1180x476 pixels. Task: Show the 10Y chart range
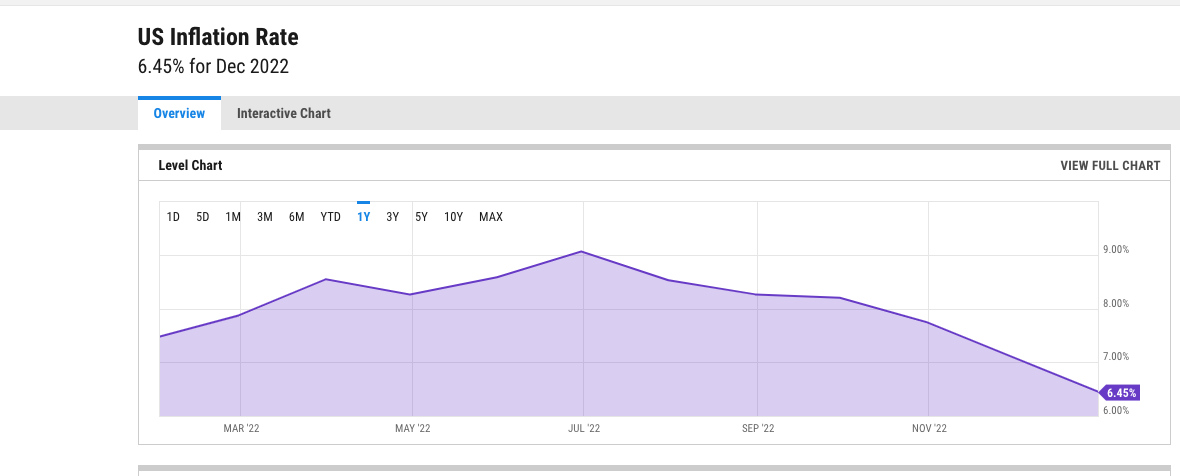coord(453,217)
